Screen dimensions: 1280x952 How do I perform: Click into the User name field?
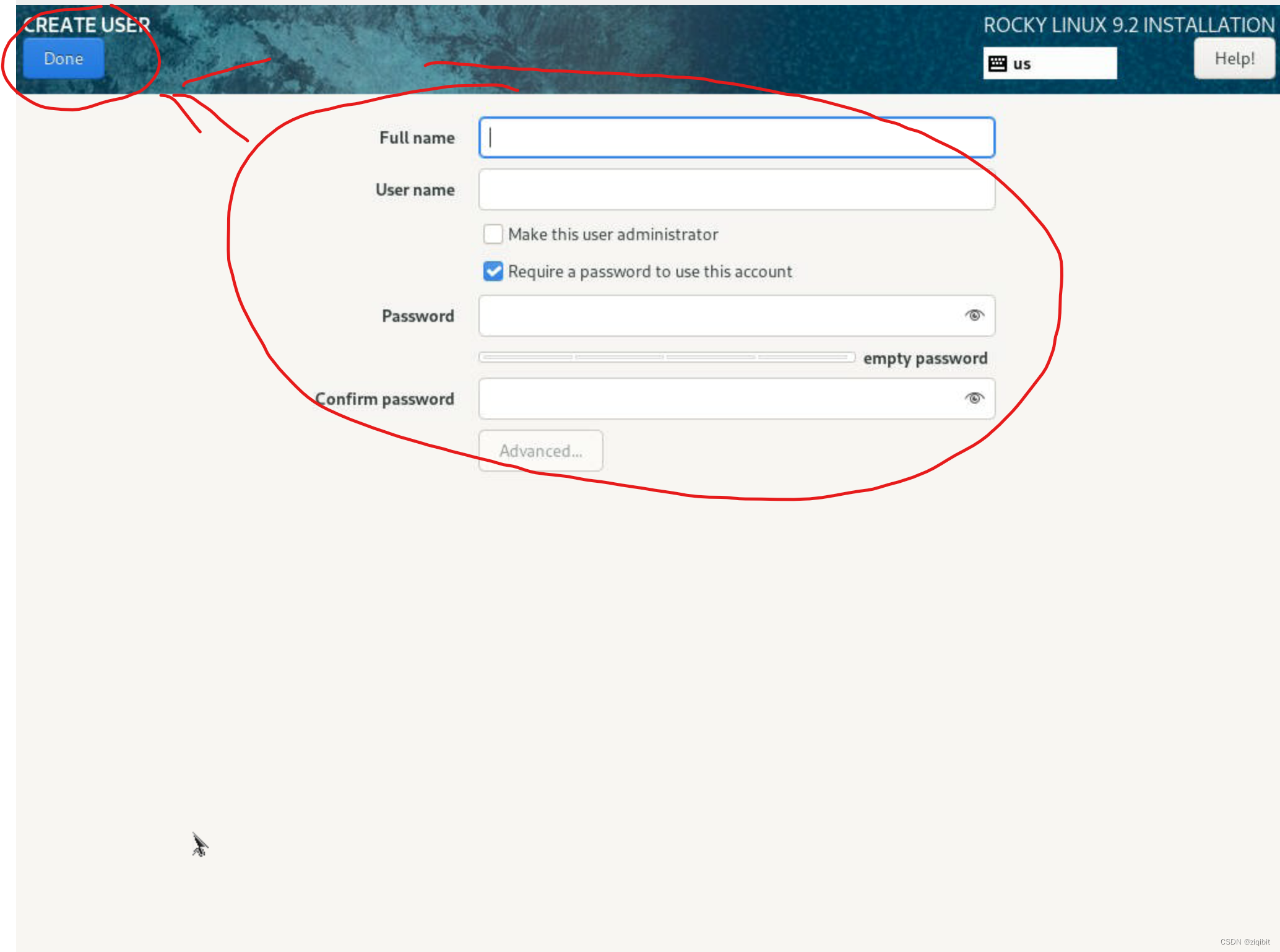pos(737,189)
